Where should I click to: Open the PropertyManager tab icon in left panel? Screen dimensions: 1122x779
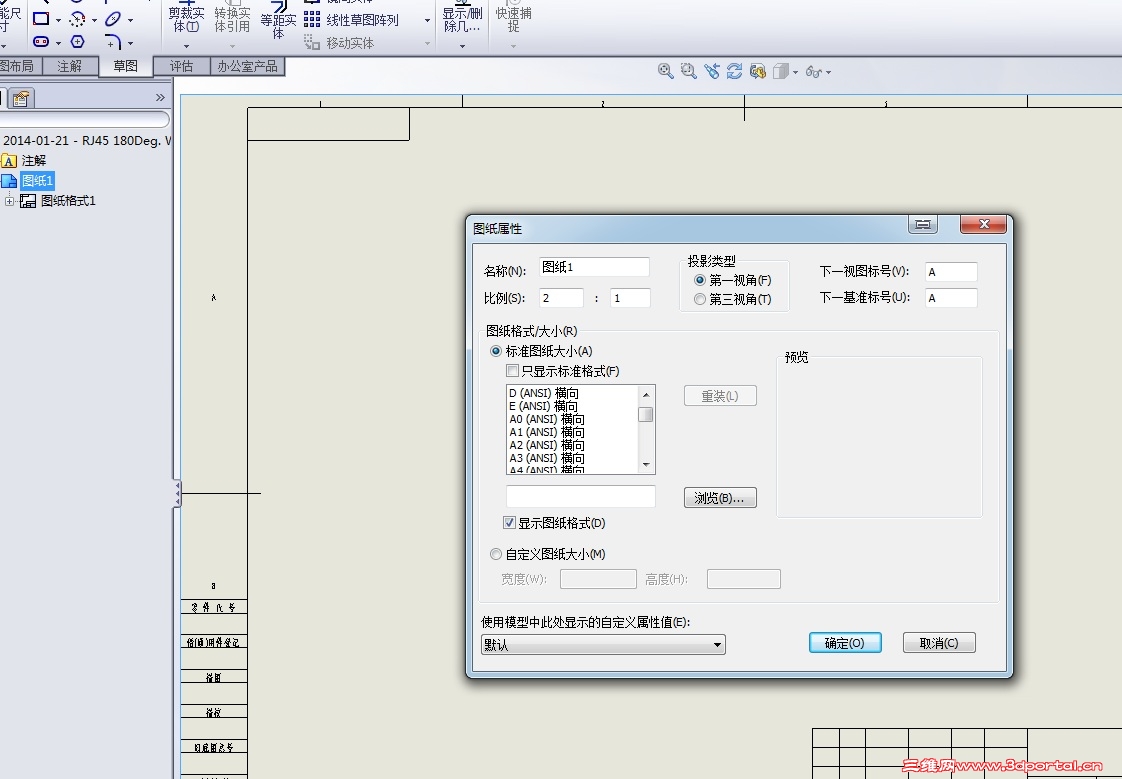[x=21, y=98]
